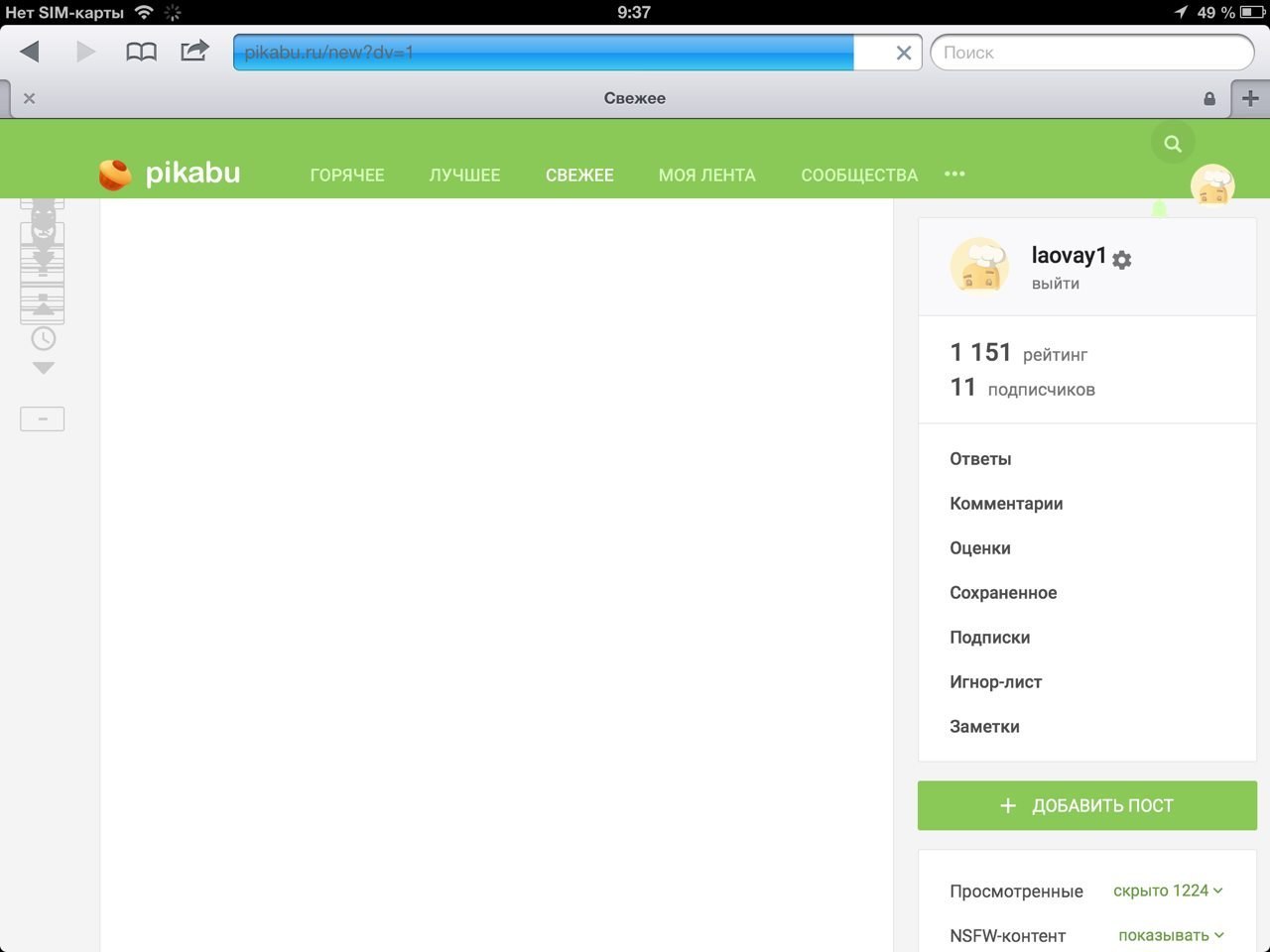Open the Комментарии menu item
Image resolution: width=1270 pixels, height=952 pixels.
pos(1006,504)
